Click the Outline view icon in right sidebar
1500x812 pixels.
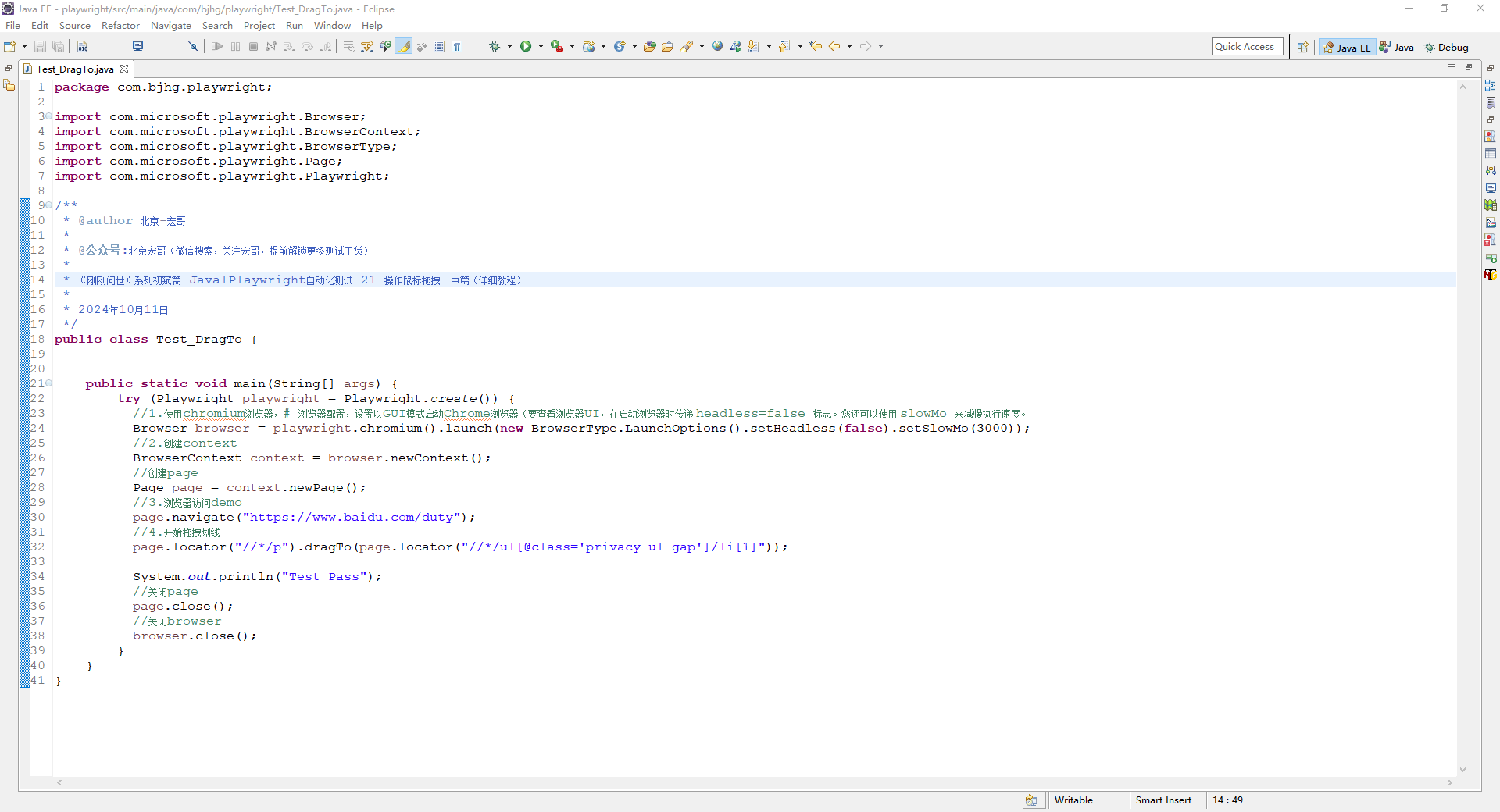pos(1491,86)
